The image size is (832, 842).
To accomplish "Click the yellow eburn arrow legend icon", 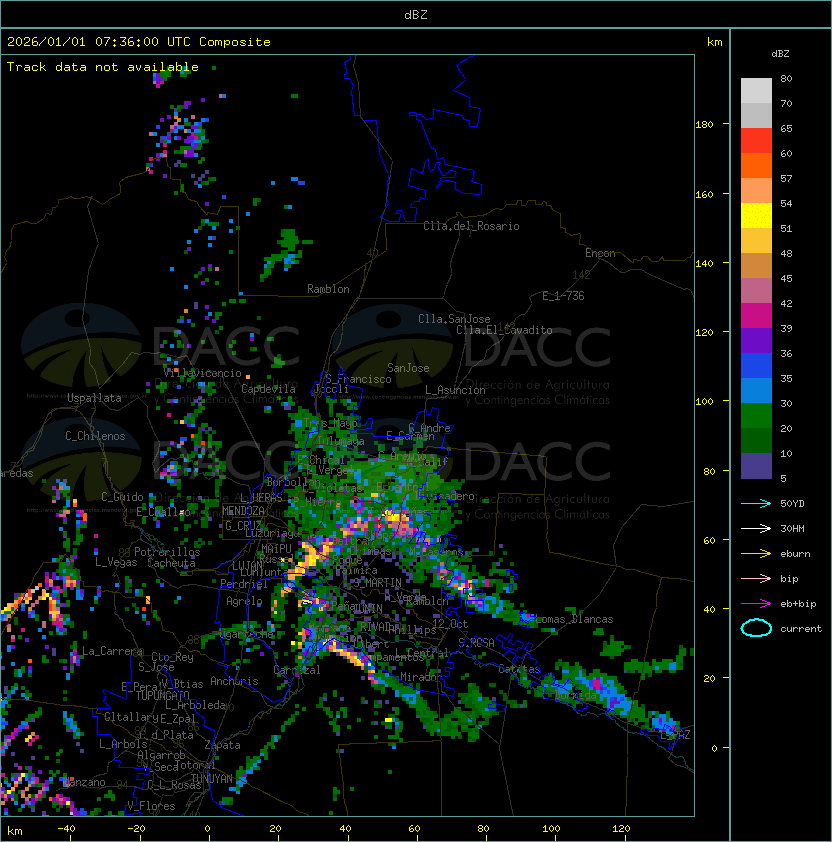I will pos(756,554).
